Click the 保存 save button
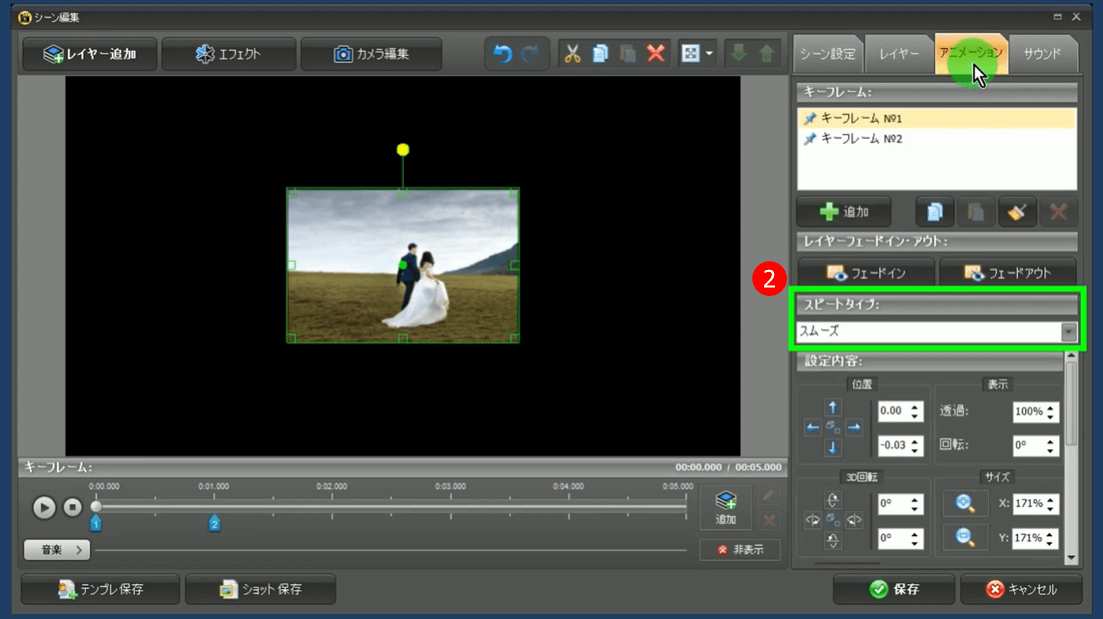This screenshot has width=1103, height=619. [x=895, y=590]
